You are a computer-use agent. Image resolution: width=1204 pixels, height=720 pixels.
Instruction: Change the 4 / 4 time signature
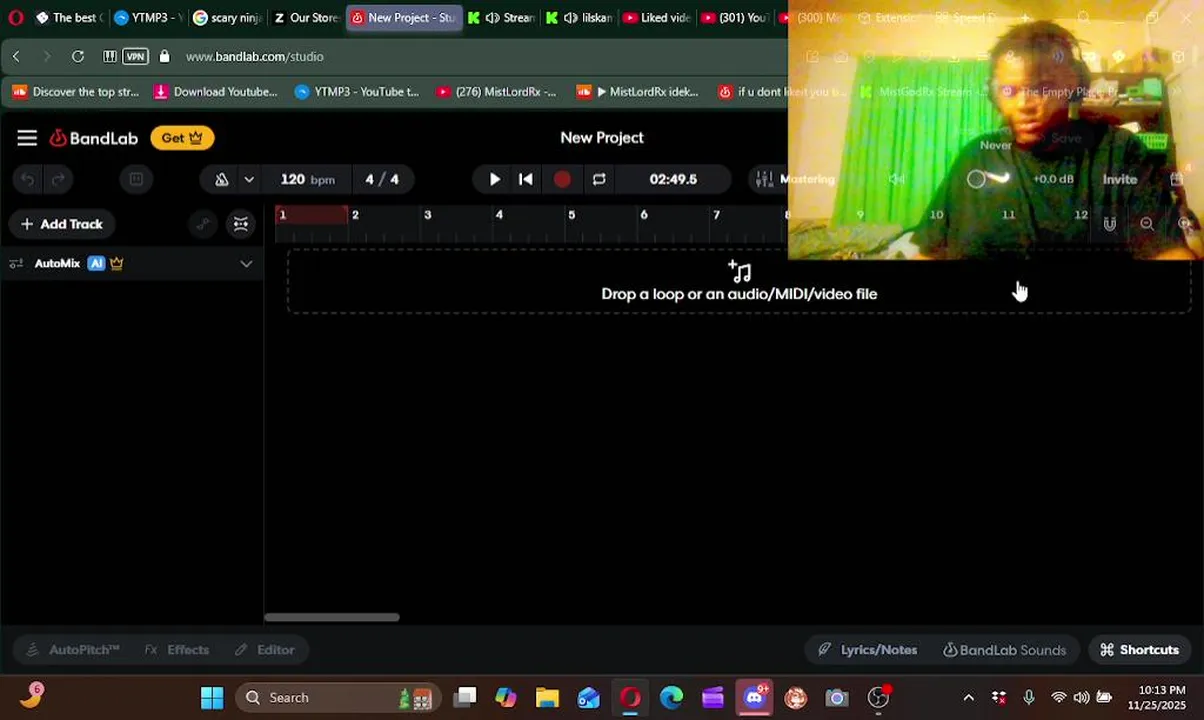pyautogui.click(x=381, y=179)
